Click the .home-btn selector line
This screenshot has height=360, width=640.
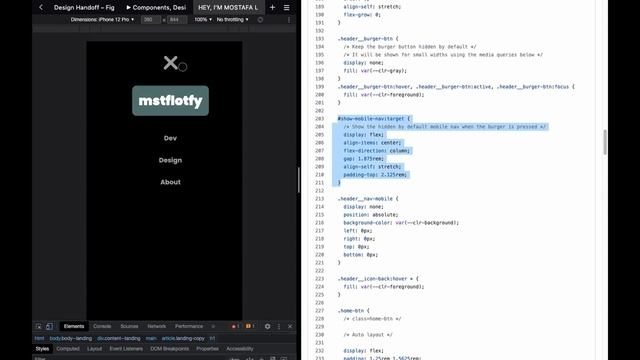pyautogui.click(x=353, y=311)
